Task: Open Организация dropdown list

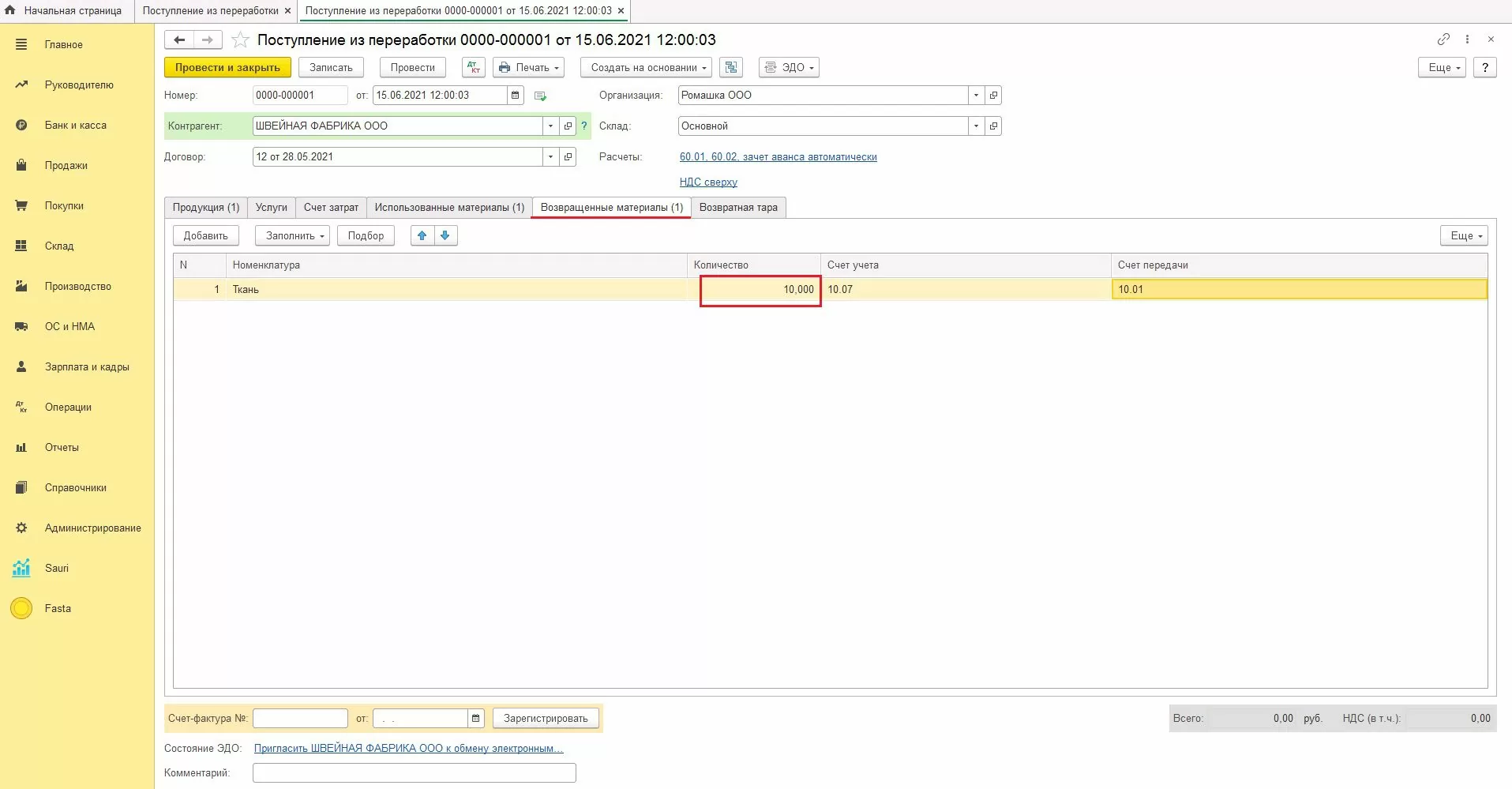Action: (x=976, y=95)
